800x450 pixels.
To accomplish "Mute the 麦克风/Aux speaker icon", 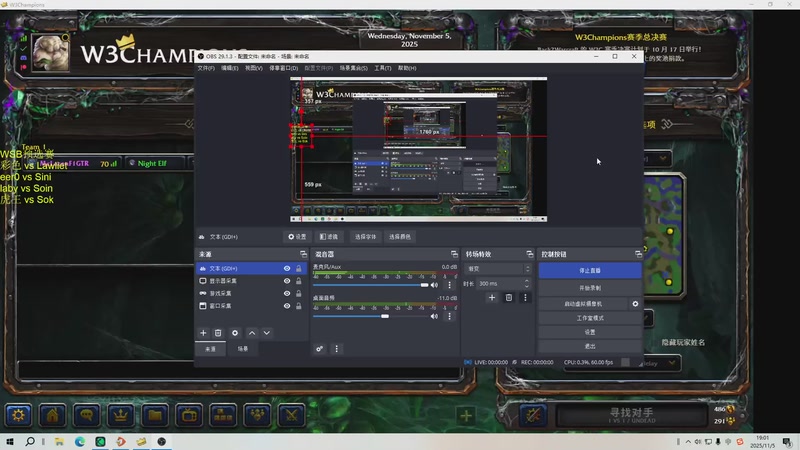I will pos(434,285).
